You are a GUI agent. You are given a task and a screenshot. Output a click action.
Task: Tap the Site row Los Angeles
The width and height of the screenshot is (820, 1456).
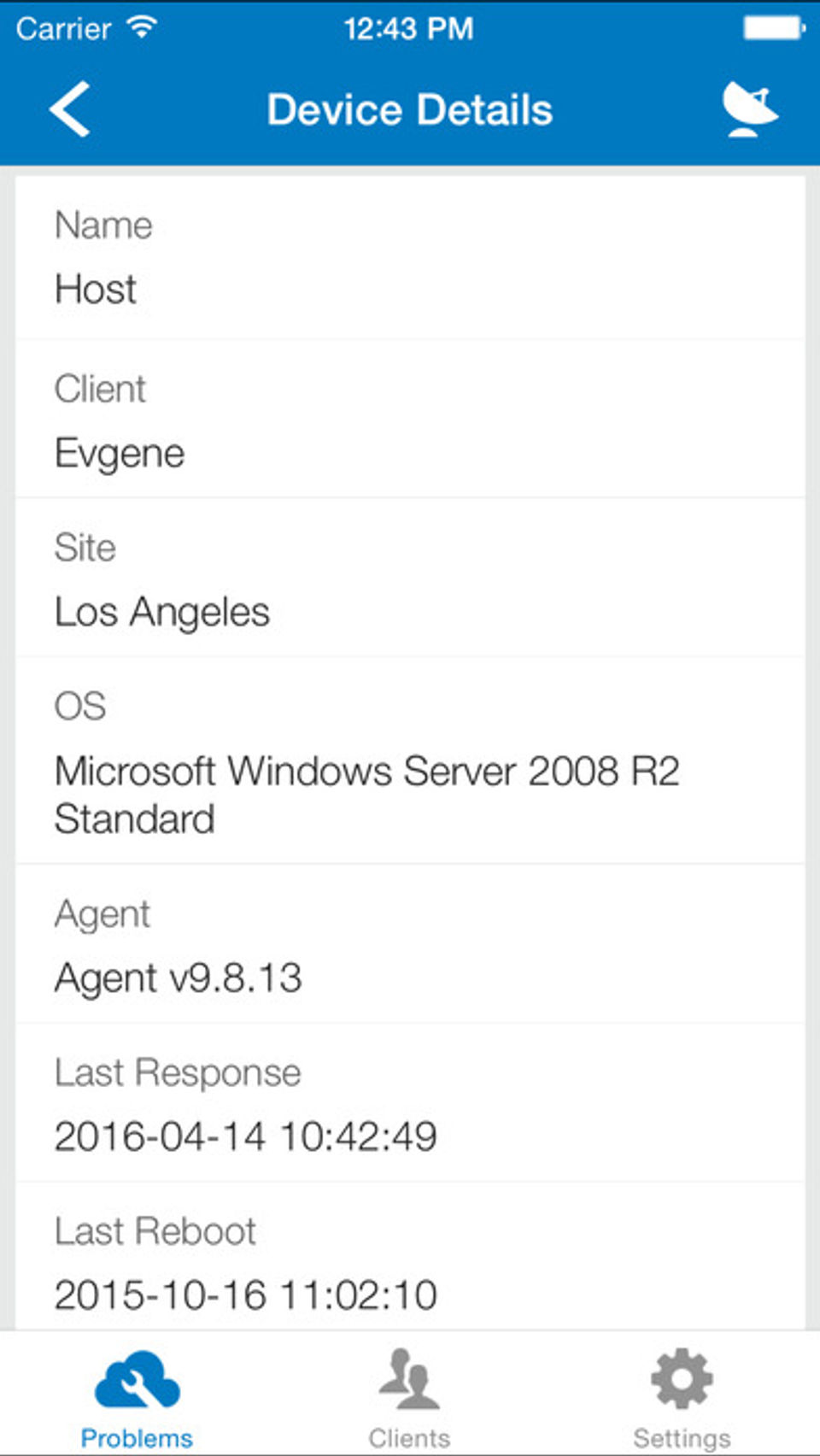(x=410, y=579)
